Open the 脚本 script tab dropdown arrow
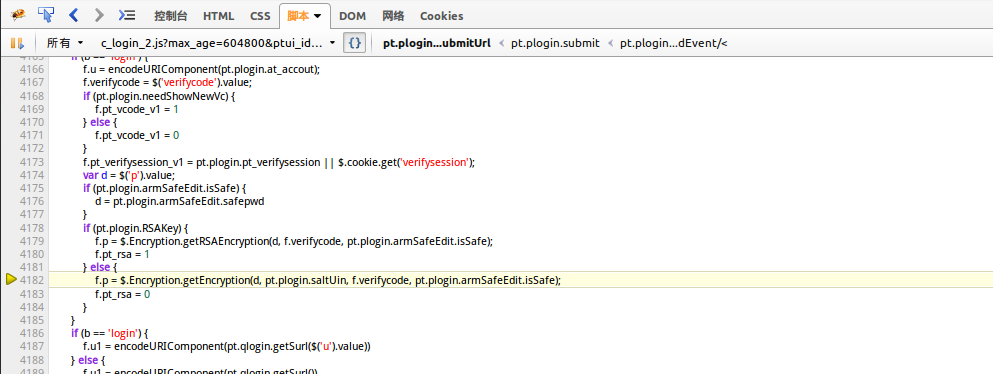The image size is (993, 374). click(317, 16)
